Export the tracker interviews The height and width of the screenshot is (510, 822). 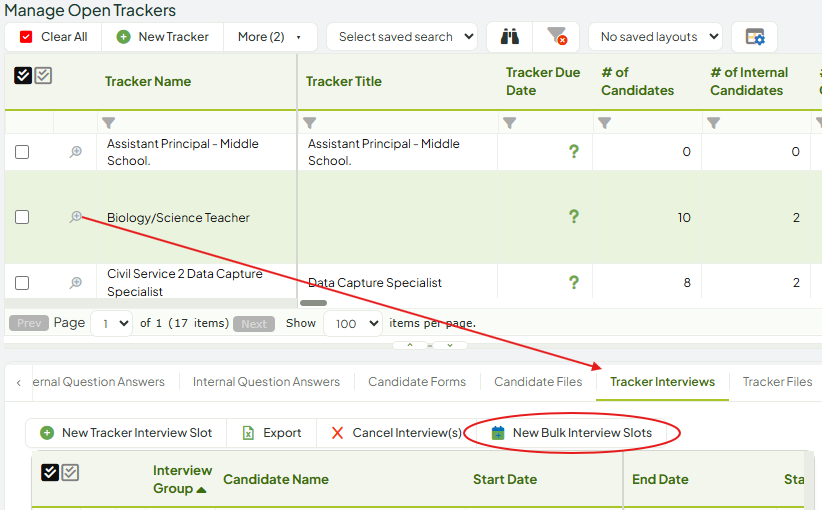(x=272, y=432)
